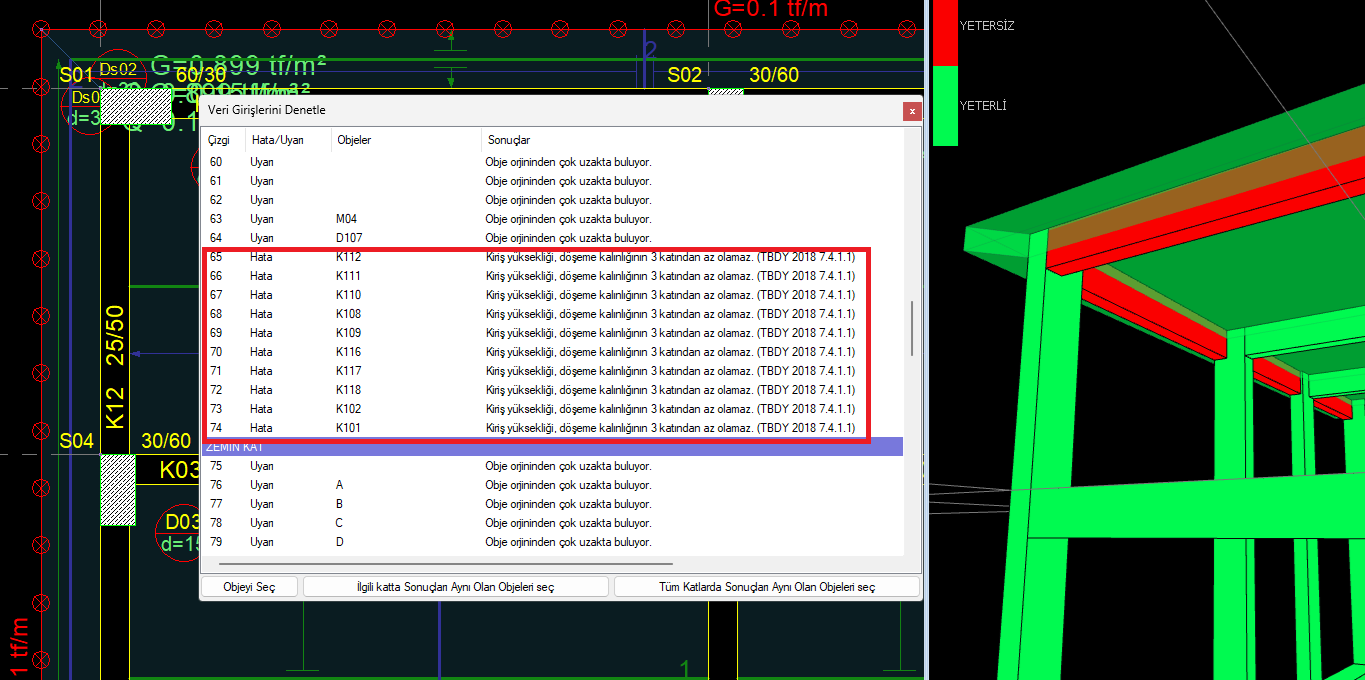
Task: Sort by the Çizgi column header
Action: click(x=219, y=140)
